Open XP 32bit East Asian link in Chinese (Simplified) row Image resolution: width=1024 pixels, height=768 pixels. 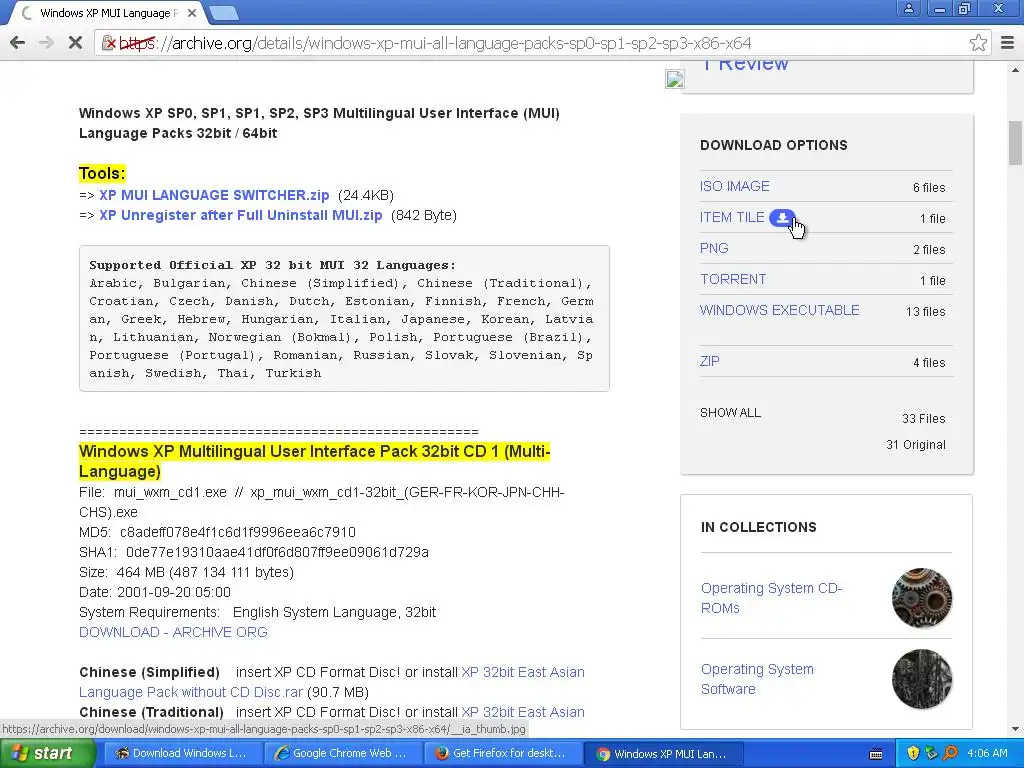pos(522,672)
